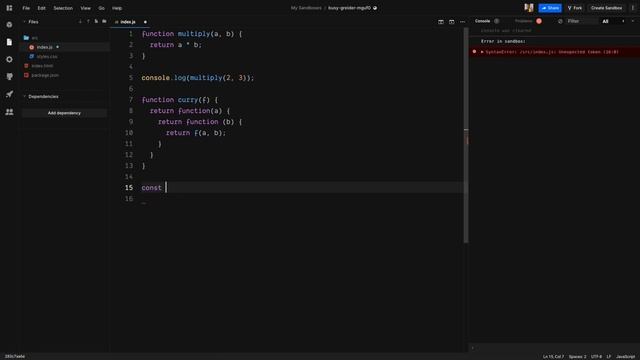640x360 pixels.
Task: Collapse the Files section chevron
Action: tap(24, 22)
